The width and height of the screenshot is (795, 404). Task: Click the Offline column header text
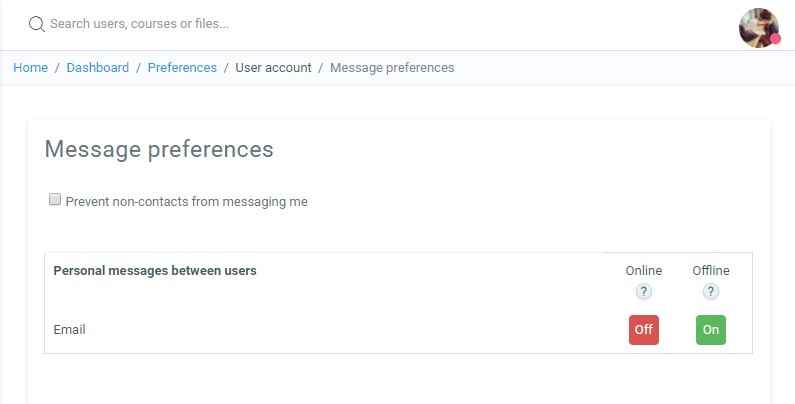click(711, 271)
